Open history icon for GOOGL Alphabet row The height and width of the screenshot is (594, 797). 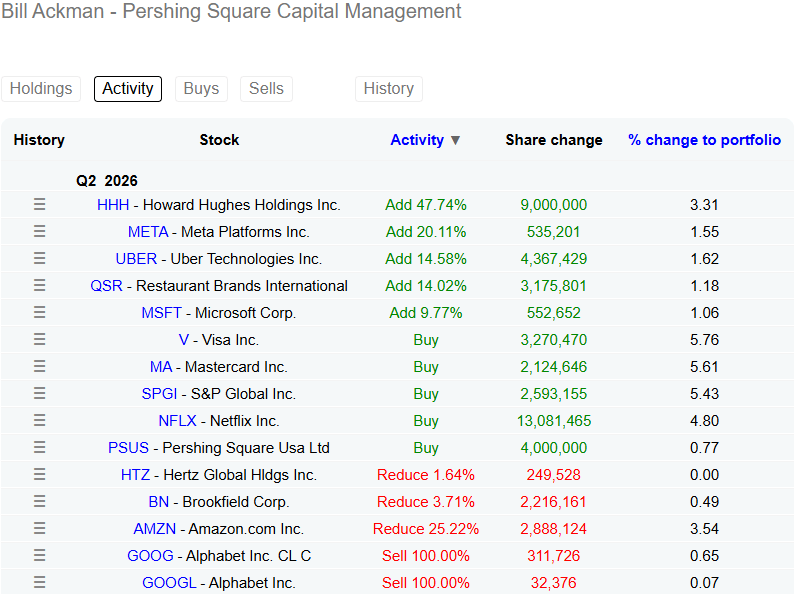40,582
